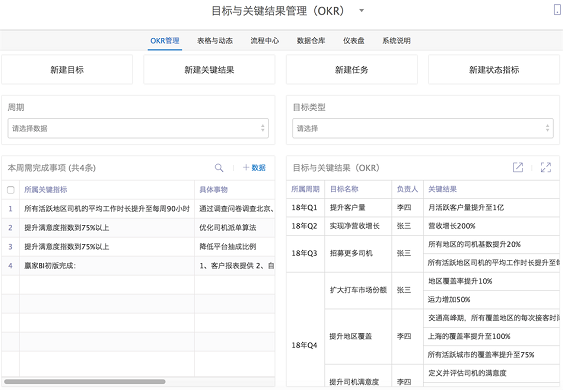The width and height of the screenshot is (563, 390).
Task: Expand the OKR panel to fullscreen
Action: coord(546,167)
